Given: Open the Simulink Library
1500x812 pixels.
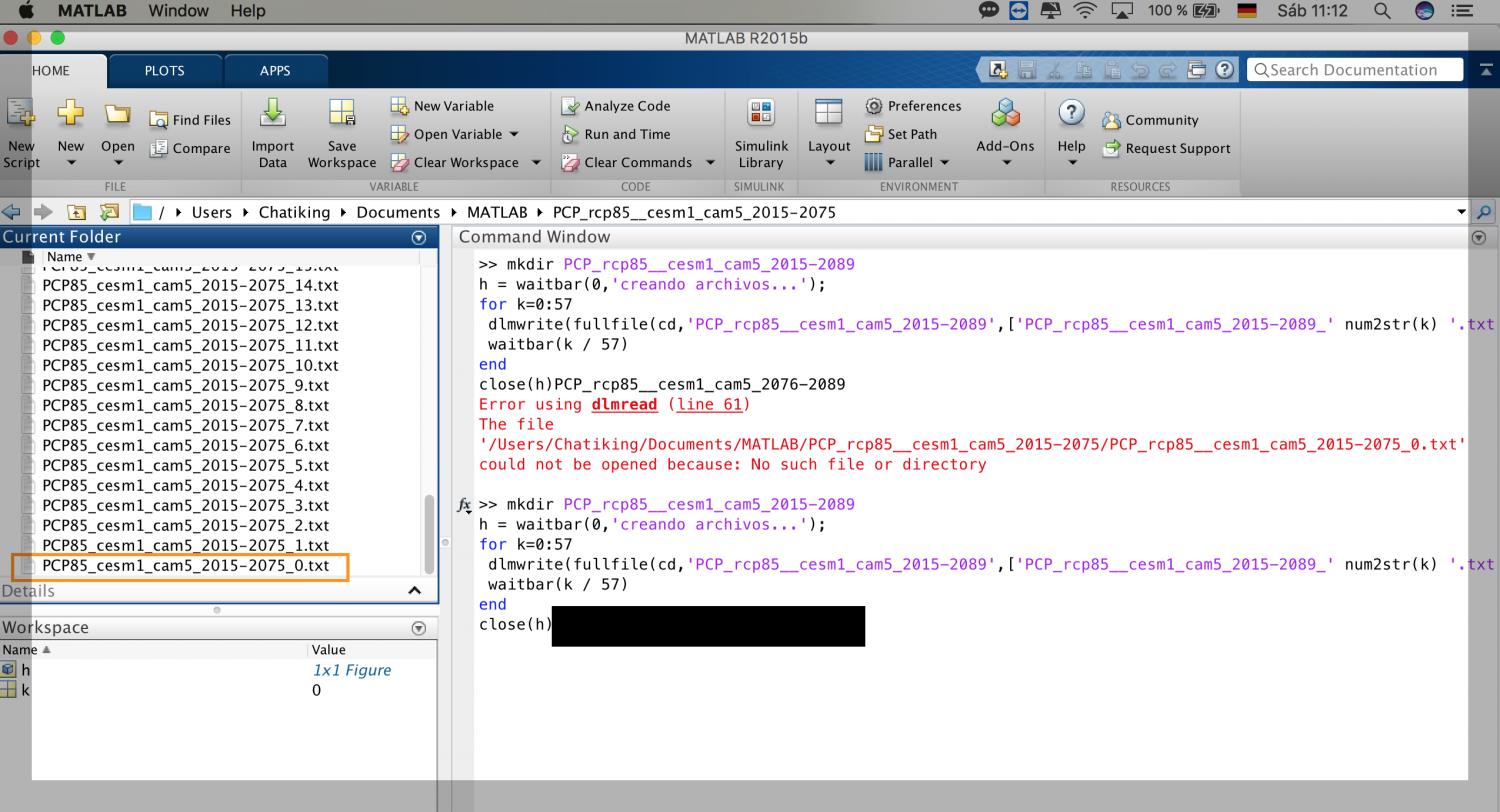Looking at the screenshot, I should pyautogui.click(x=761, y=134).
